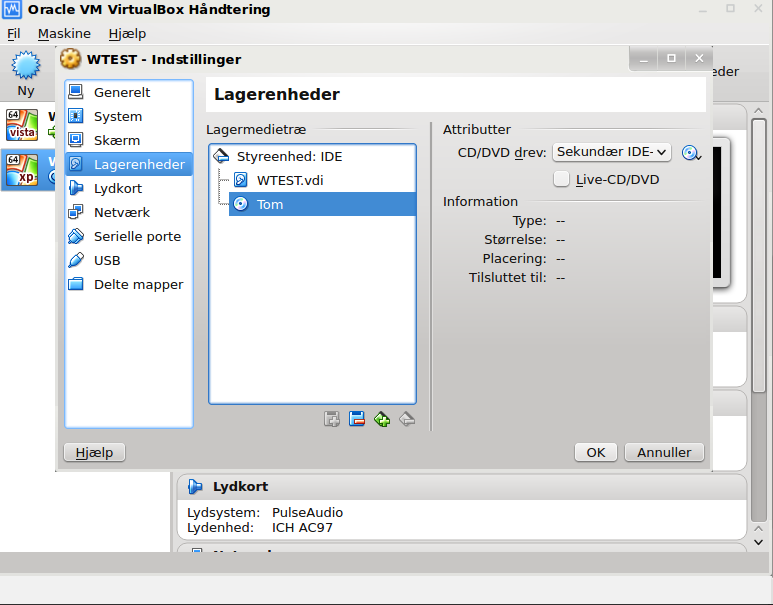Click the Netværk network icon

click(76, 212)
